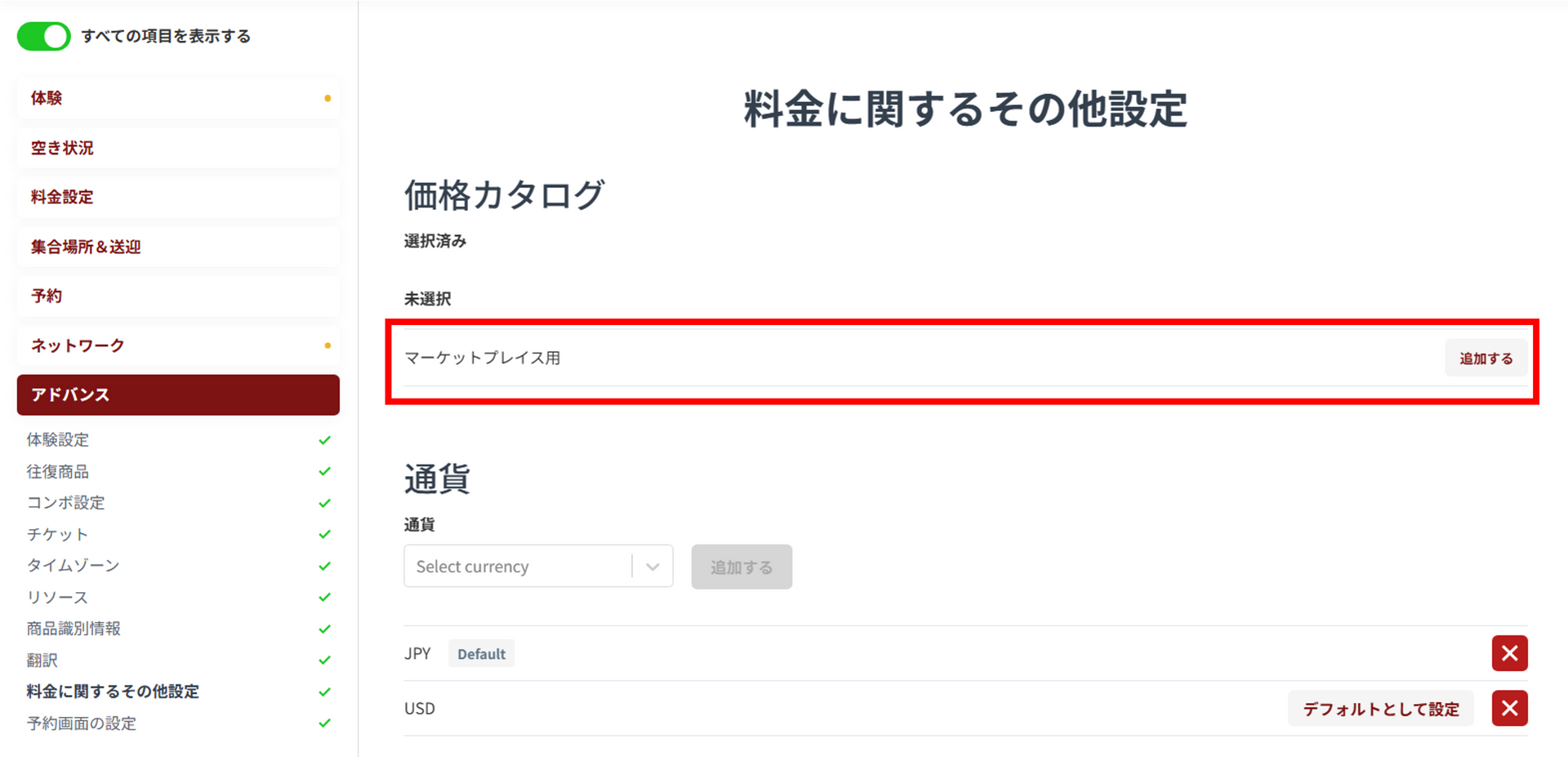This screenshot has height=757, width=1568.
Task: Click the green checkmark next to 体験設定
Action: pos(324,440)
